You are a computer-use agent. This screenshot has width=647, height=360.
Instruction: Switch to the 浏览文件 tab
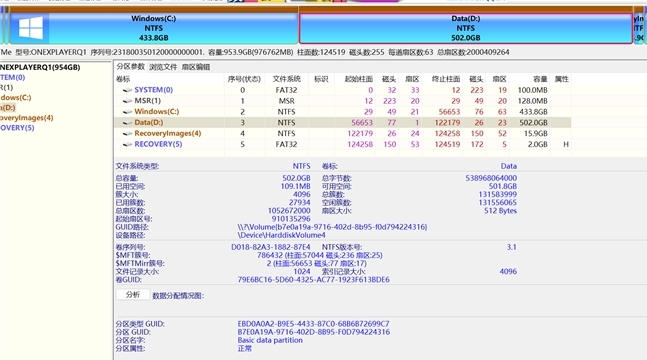pyautogui.click(x=163, y=67)
